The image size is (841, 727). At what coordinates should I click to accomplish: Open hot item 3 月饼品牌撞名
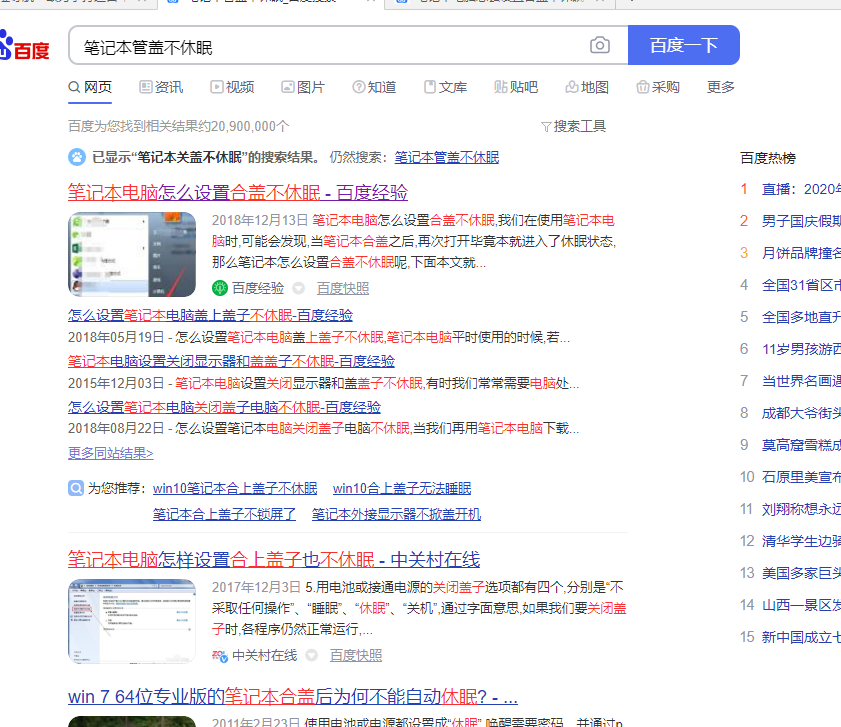tap(801, 253)
